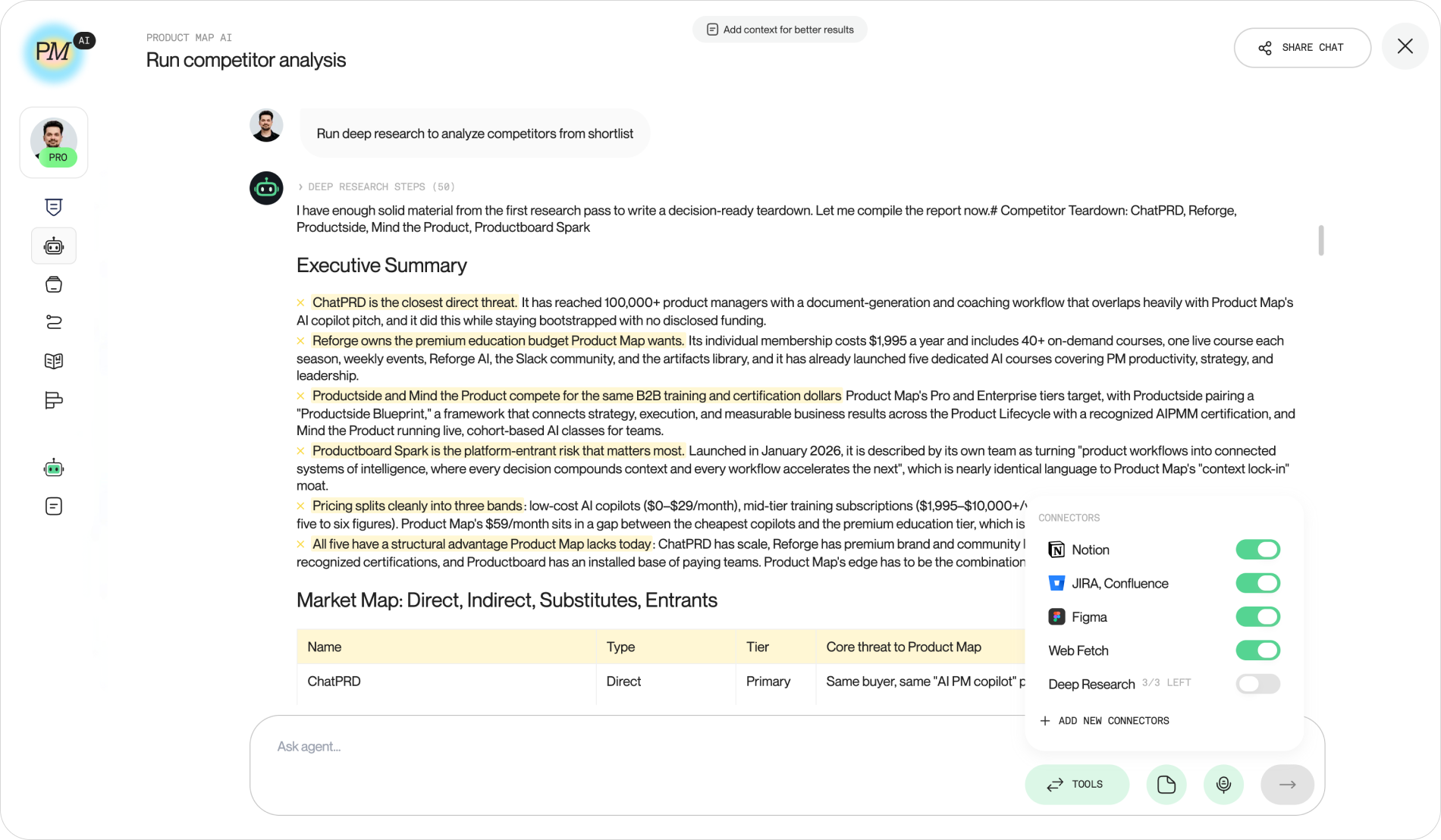Click the Name column header

click(x=447, y=647)
